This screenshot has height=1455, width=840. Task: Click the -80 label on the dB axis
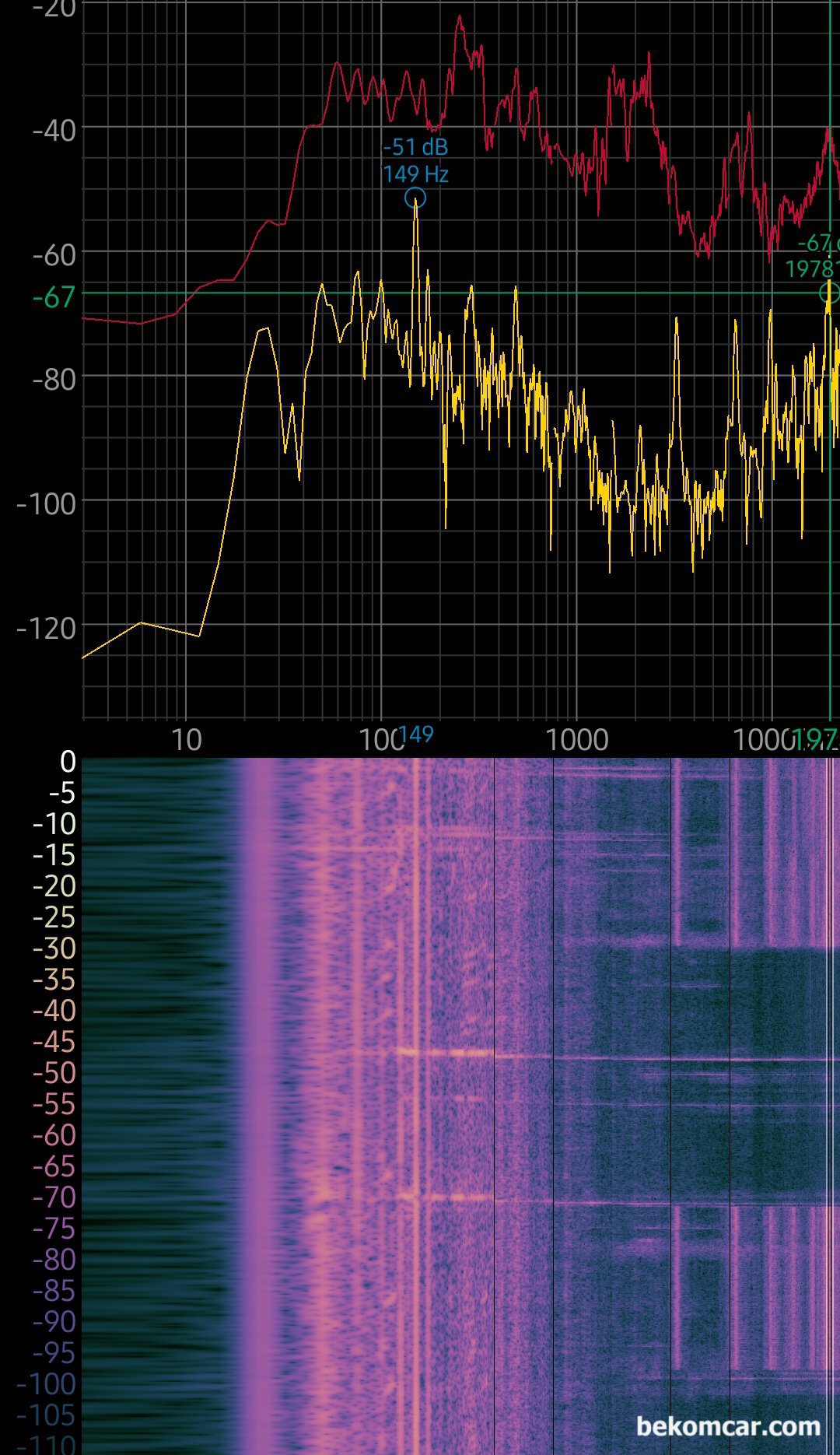coord(54,379)
